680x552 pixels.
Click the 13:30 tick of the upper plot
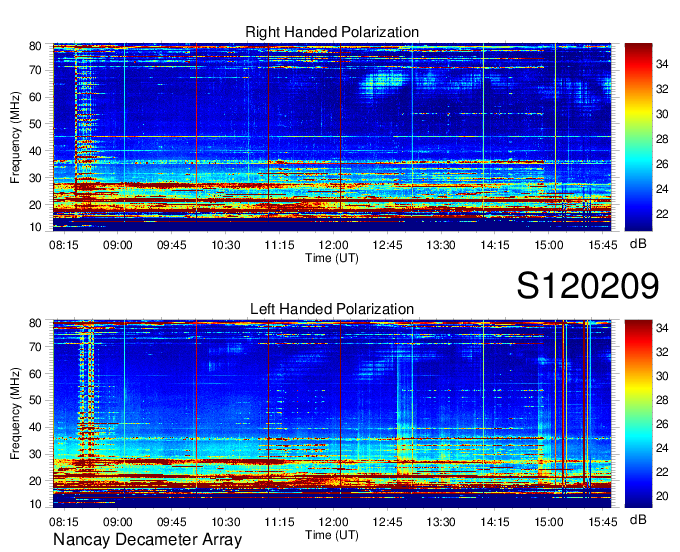pos(441,245)
